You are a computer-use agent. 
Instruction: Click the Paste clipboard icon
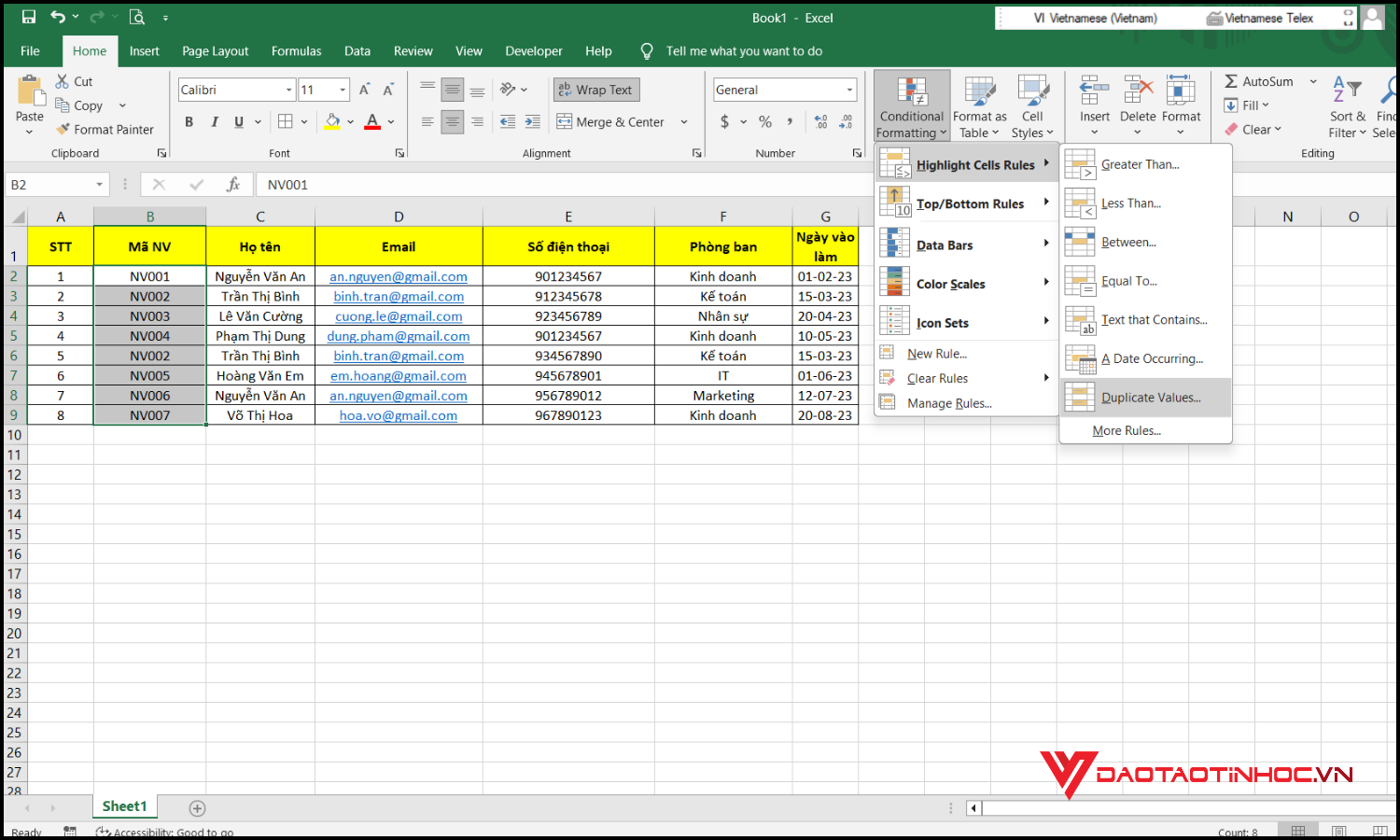(30, 91)
